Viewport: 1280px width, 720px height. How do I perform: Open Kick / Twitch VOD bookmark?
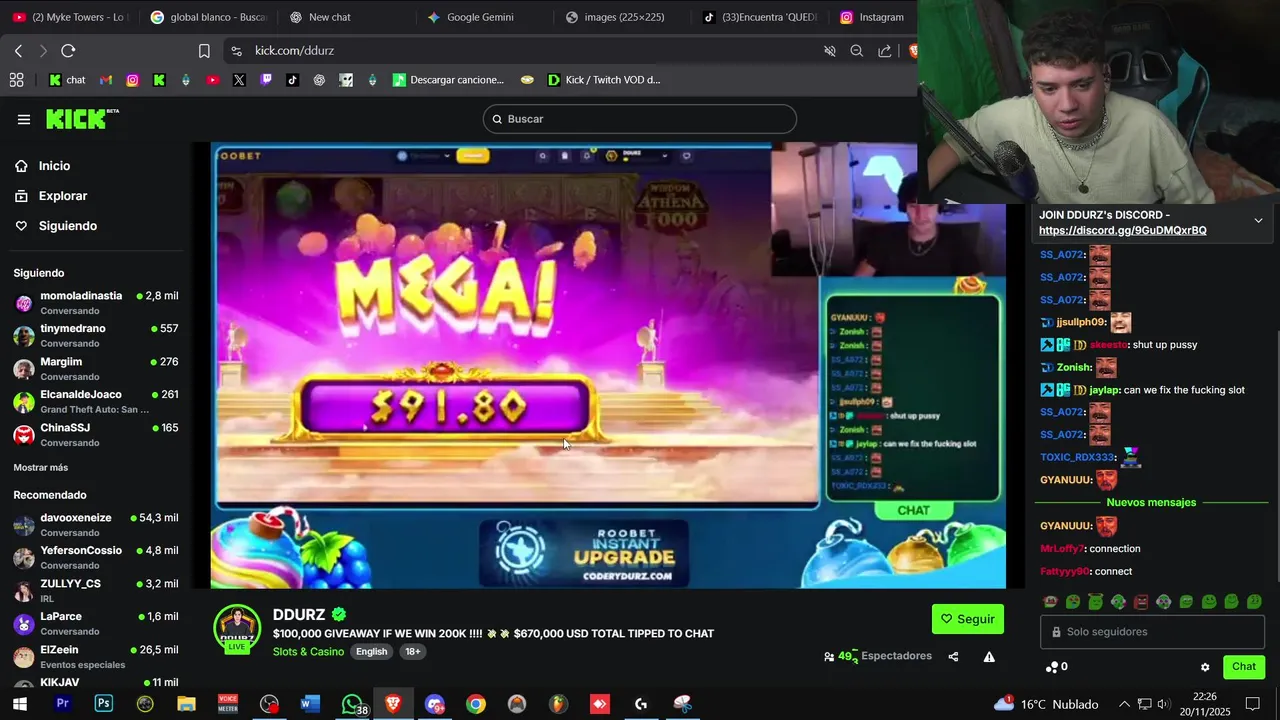604,80
